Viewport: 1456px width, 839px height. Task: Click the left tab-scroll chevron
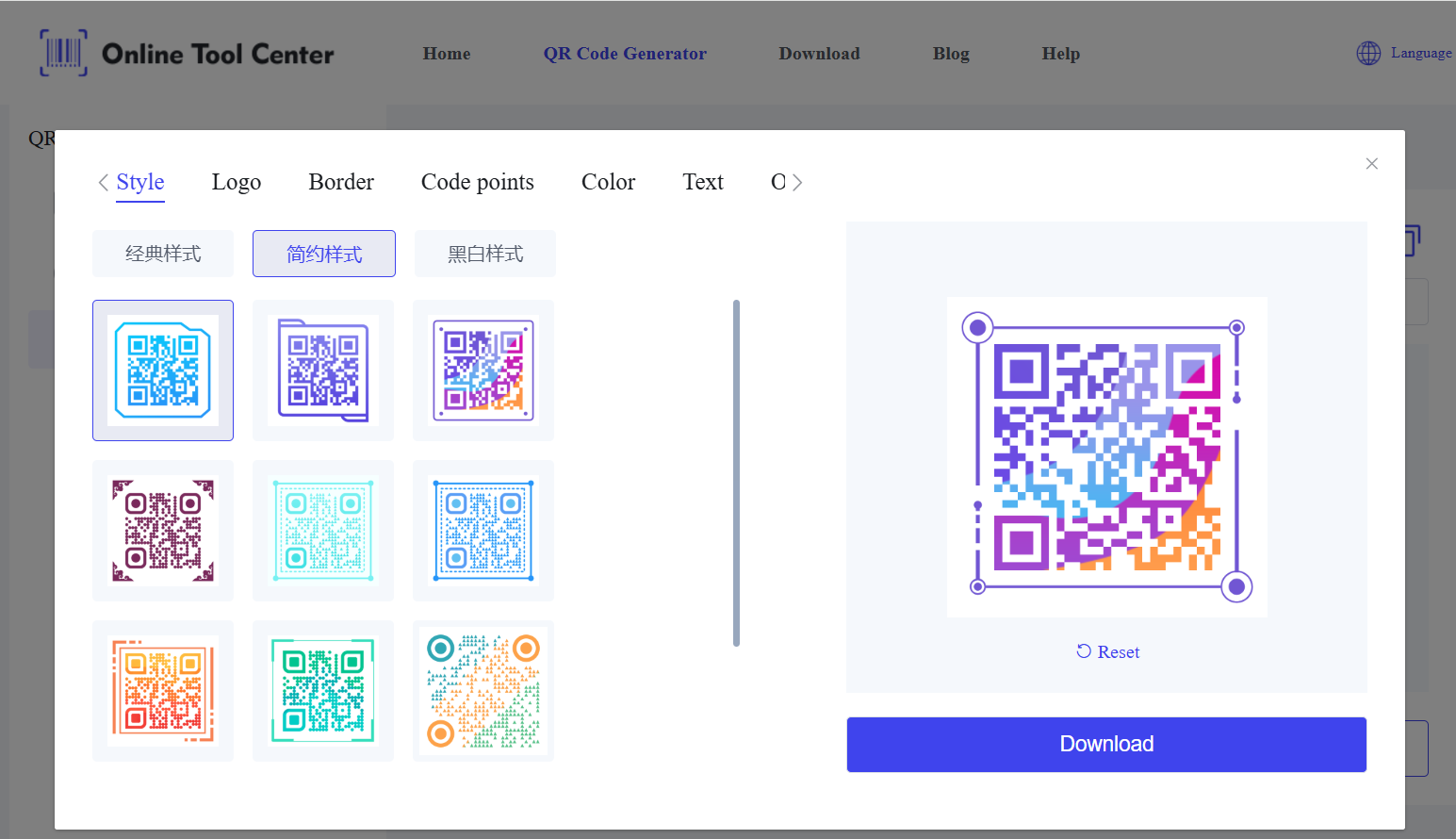tap(103, 182)
